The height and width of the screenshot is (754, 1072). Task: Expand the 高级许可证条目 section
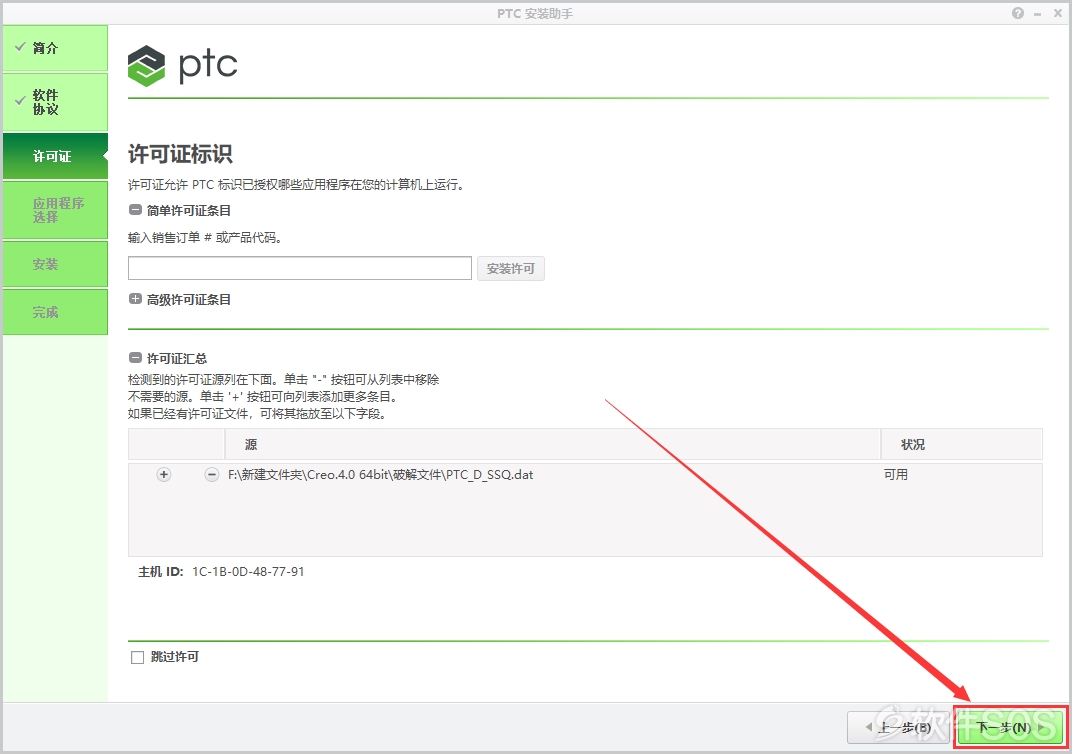[135, 299]
